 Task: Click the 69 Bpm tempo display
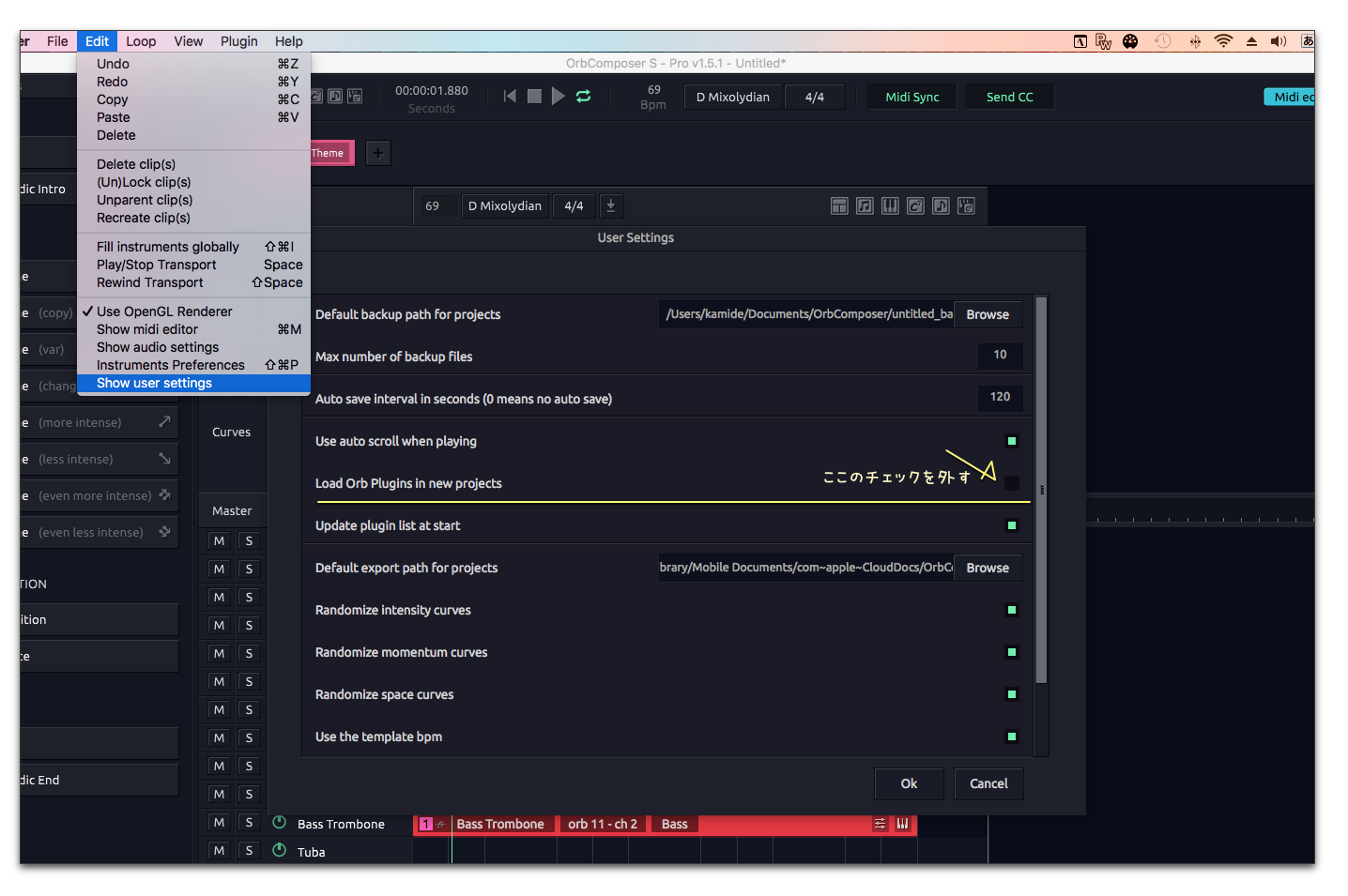pyautogui.click(x=653, y=97)
